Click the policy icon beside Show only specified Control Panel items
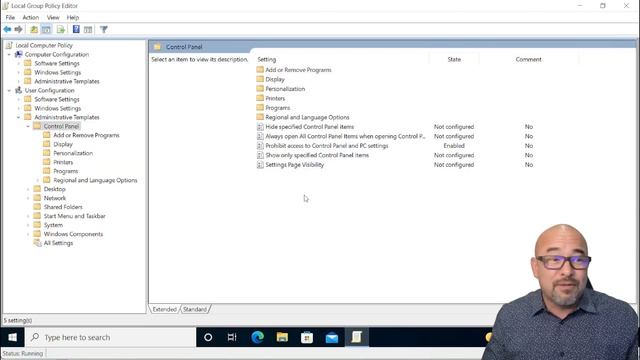Screen dimensions: 640x360 [x=260, y=155]
